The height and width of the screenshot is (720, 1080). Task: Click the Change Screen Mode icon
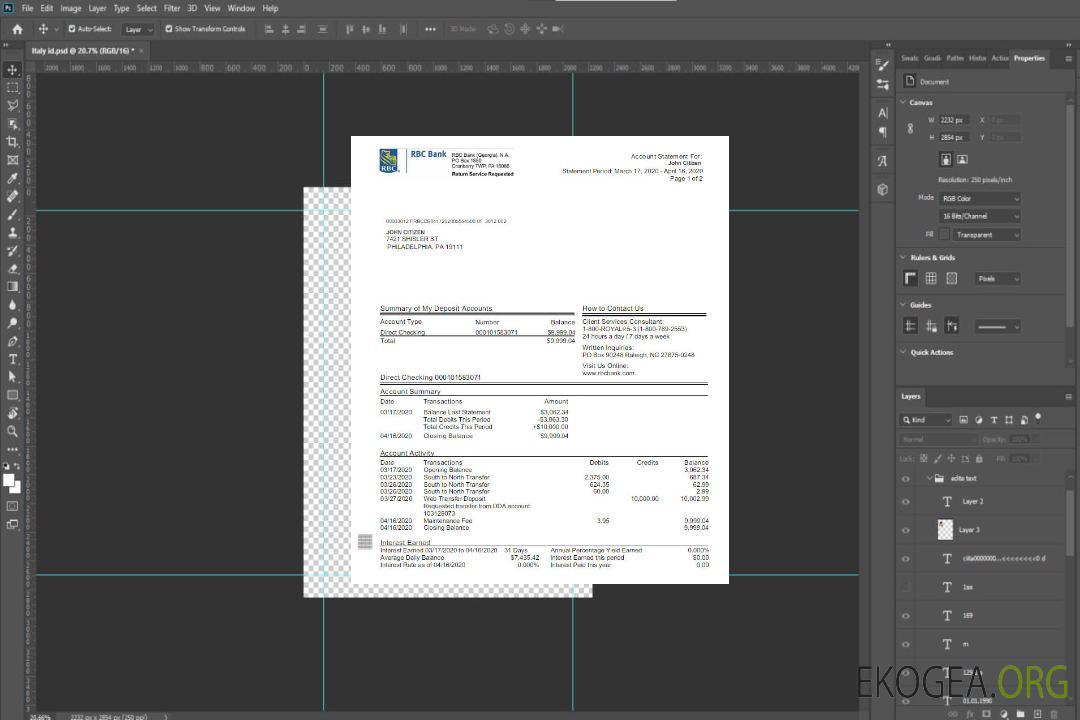[x=12, y=524]
